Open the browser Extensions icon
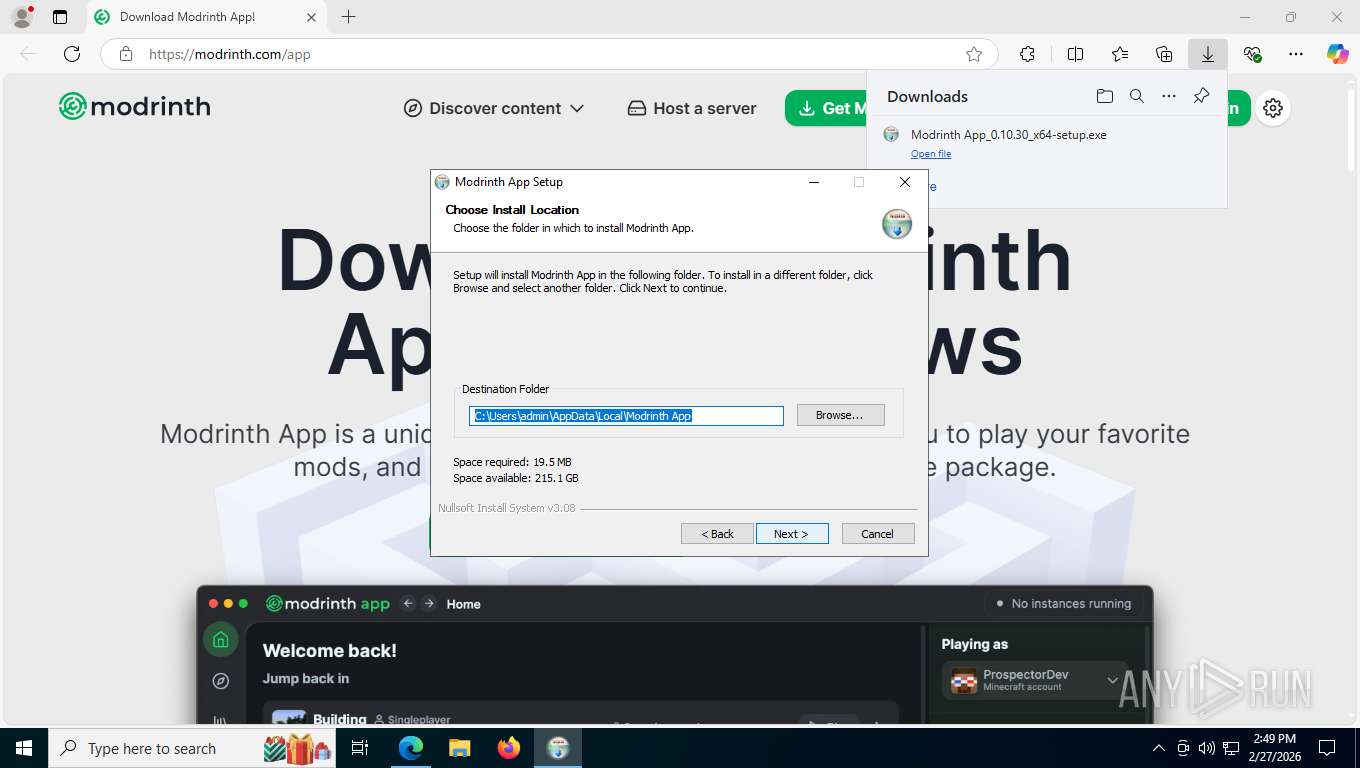Image resolution: width=1360 pixels, height=768 pixels. click(x=1027, y=54)
